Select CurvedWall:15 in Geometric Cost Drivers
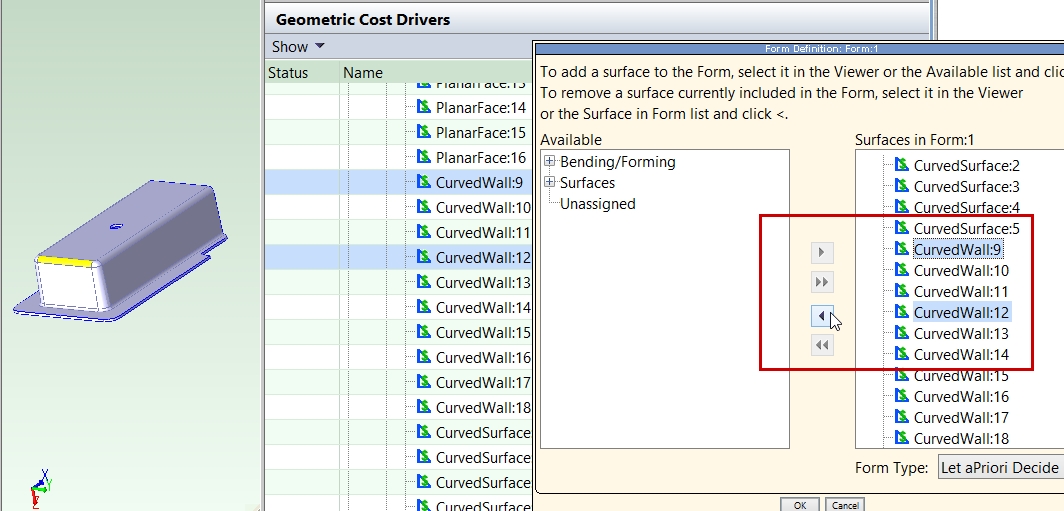Viewport: 1064px width, 511px height. (483, 333)
